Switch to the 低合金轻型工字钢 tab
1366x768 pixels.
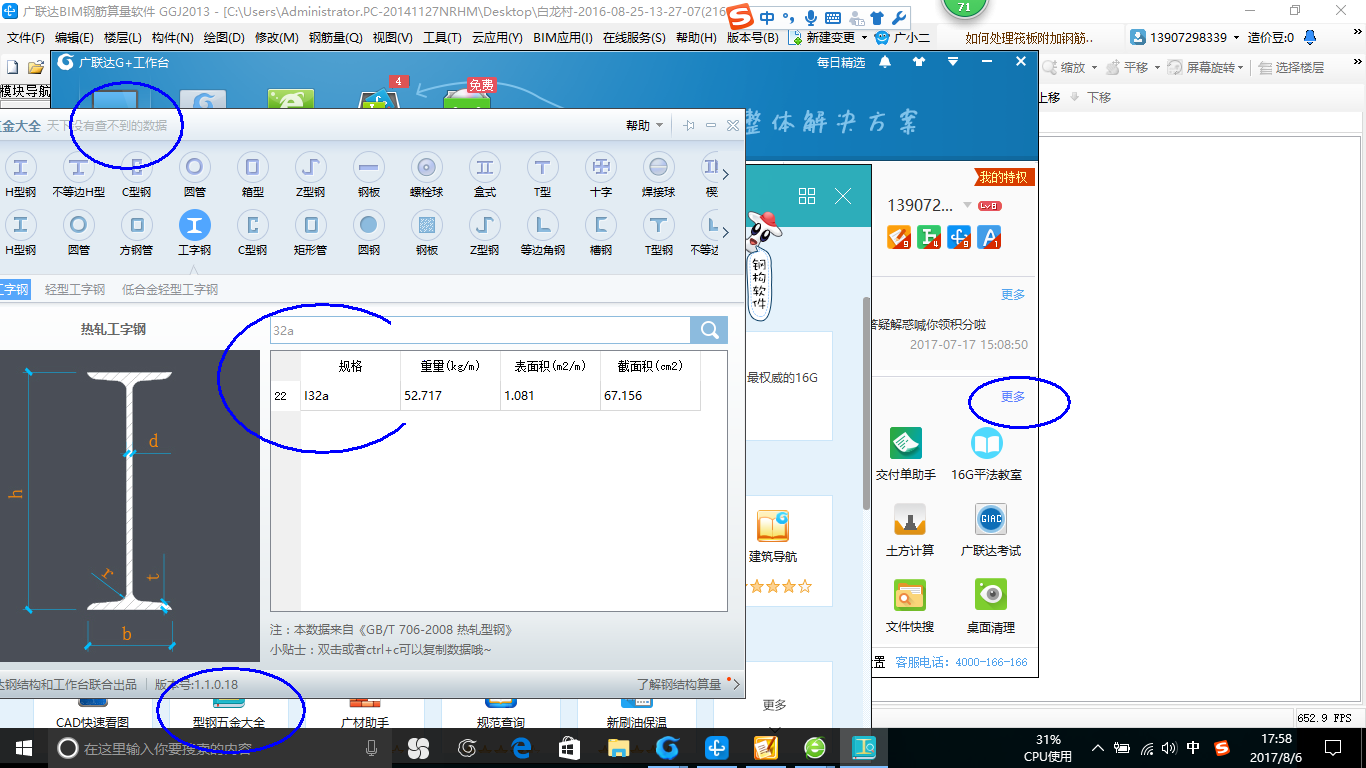click(x=170, y=289)
